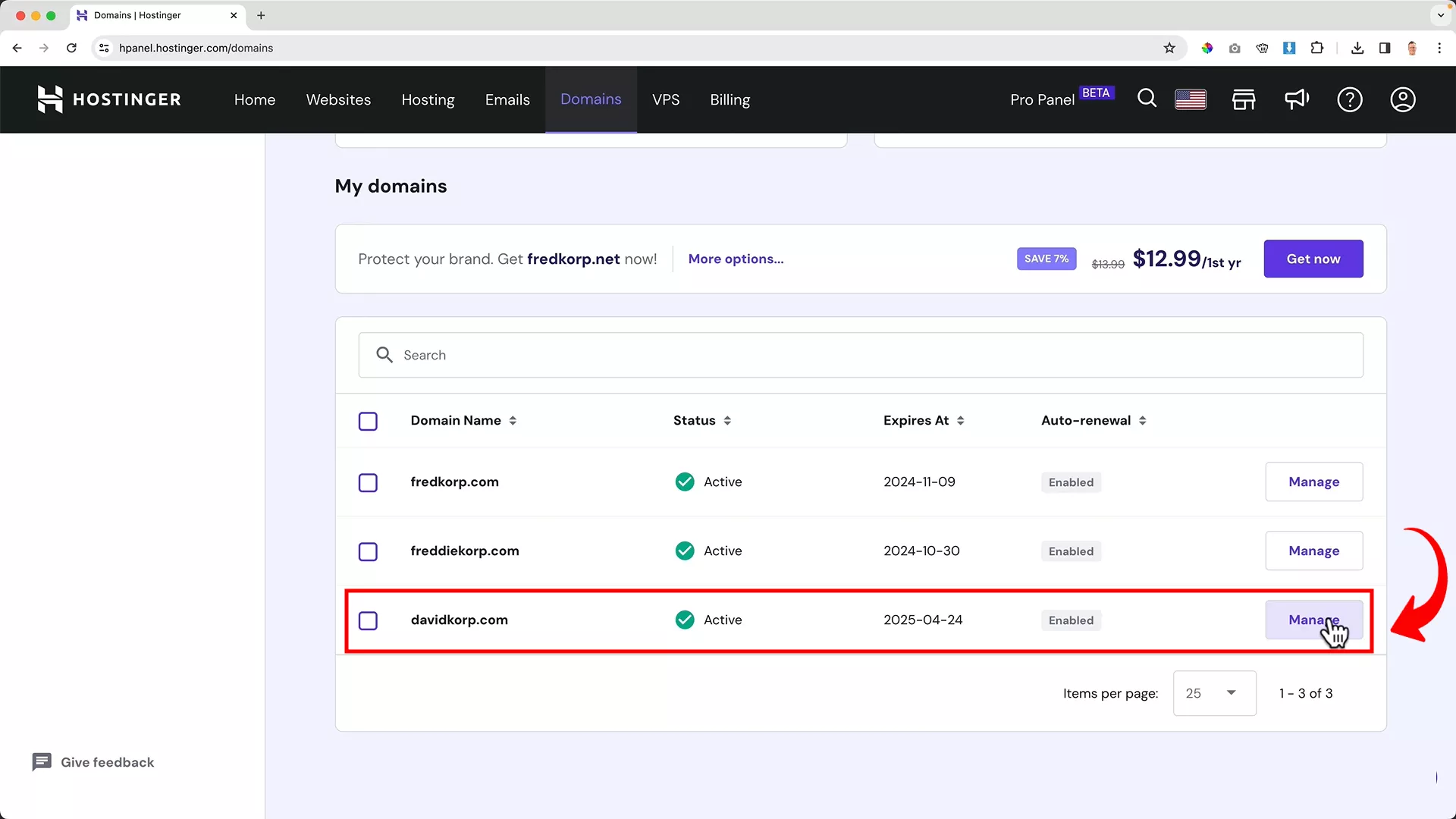1456x819 pixels.
Task: Open the user profile account icon
Action: click(x=1403, y=99)
